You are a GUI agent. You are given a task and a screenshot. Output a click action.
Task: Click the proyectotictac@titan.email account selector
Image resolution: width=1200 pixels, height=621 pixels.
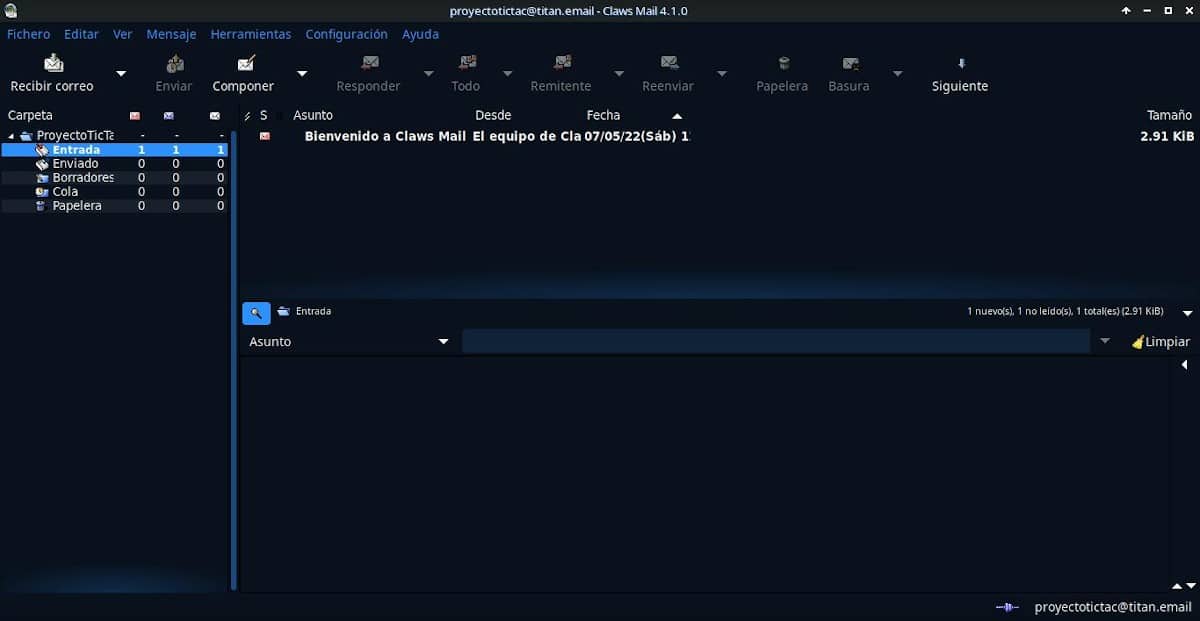(x=1112, y=607)
